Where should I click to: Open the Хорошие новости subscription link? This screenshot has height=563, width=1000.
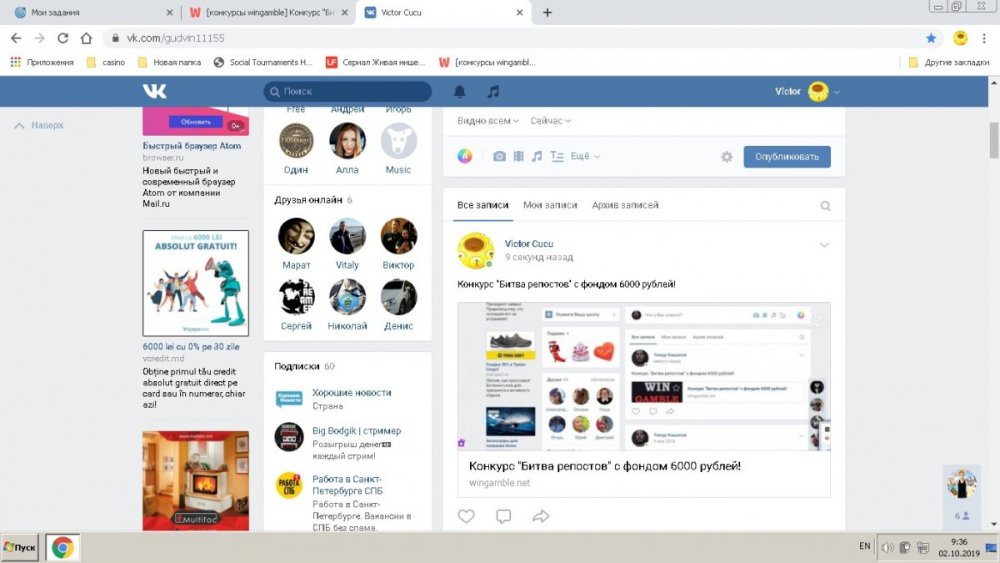[351, 393]
